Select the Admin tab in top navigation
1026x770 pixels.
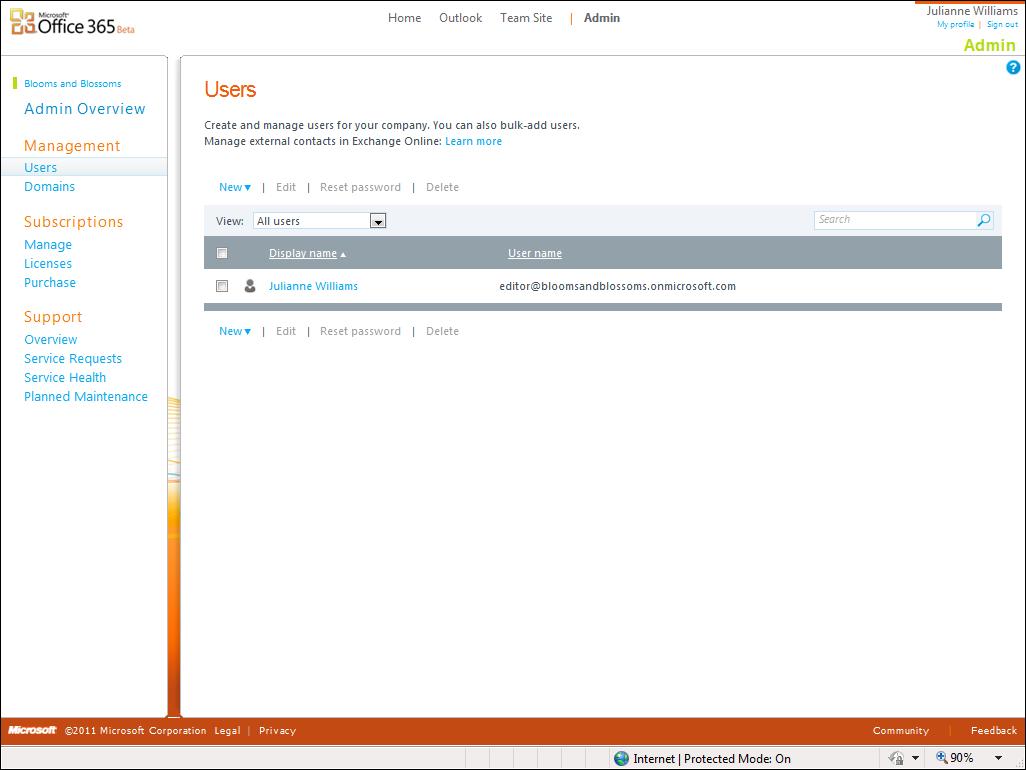tap(602, 18)
